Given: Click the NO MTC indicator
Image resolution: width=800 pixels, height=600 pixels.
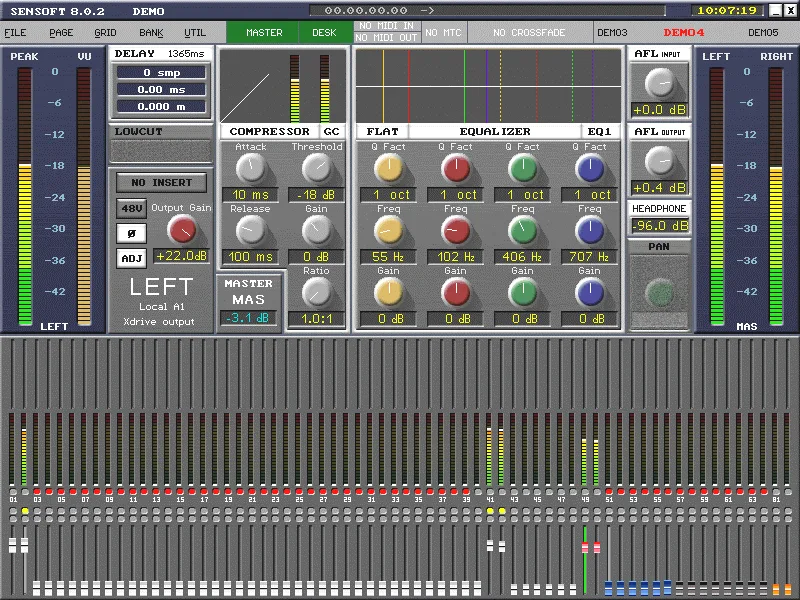Looking at the screenshot, I should pos(443,33).
